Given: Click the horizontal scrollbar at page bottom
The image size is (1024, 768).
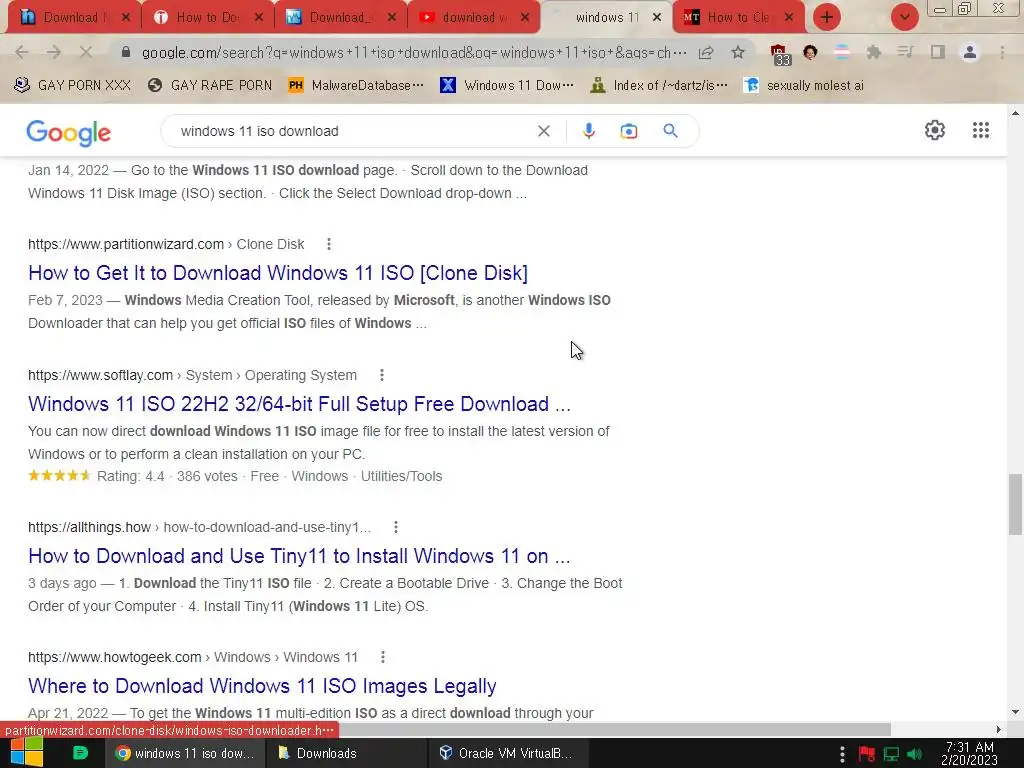Looking at the screenshot, I should click(614, 729).
